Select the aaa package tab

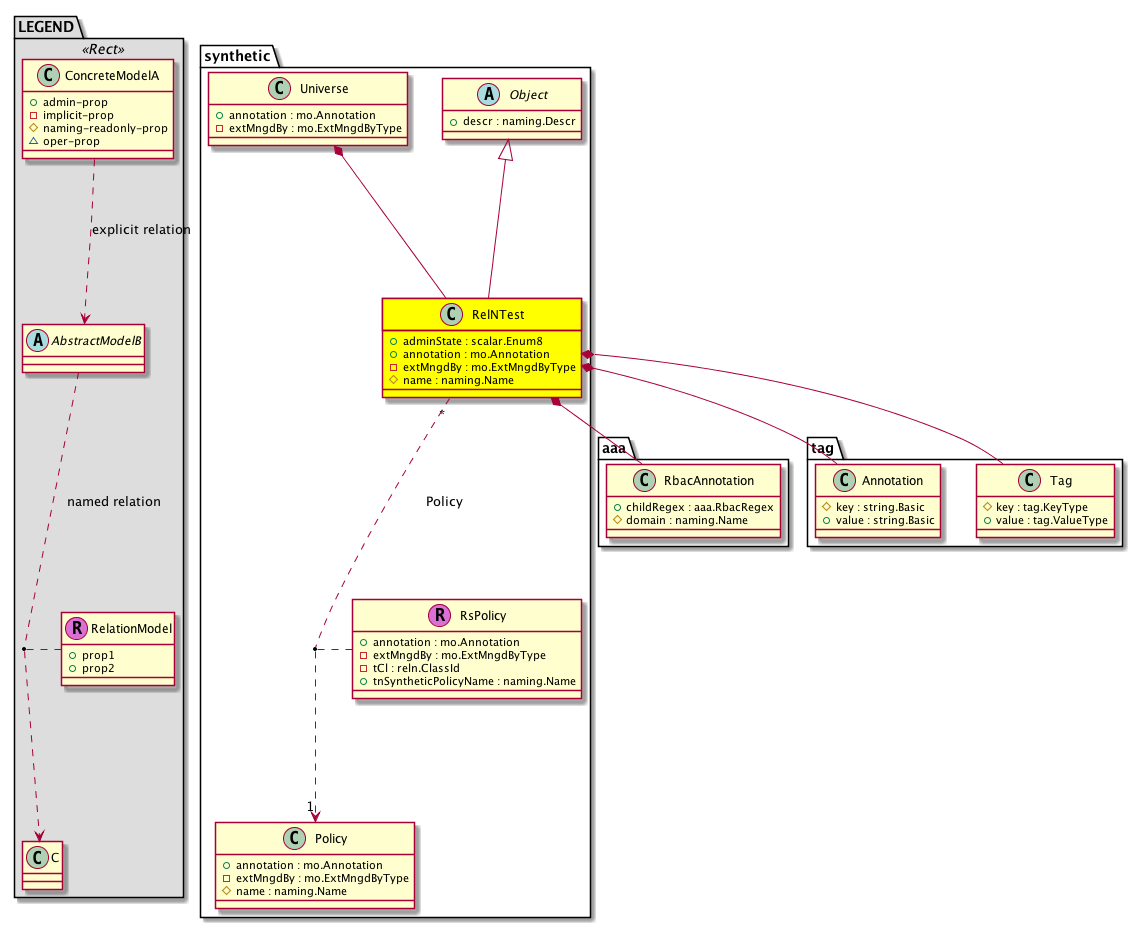(x=616, y=451)
